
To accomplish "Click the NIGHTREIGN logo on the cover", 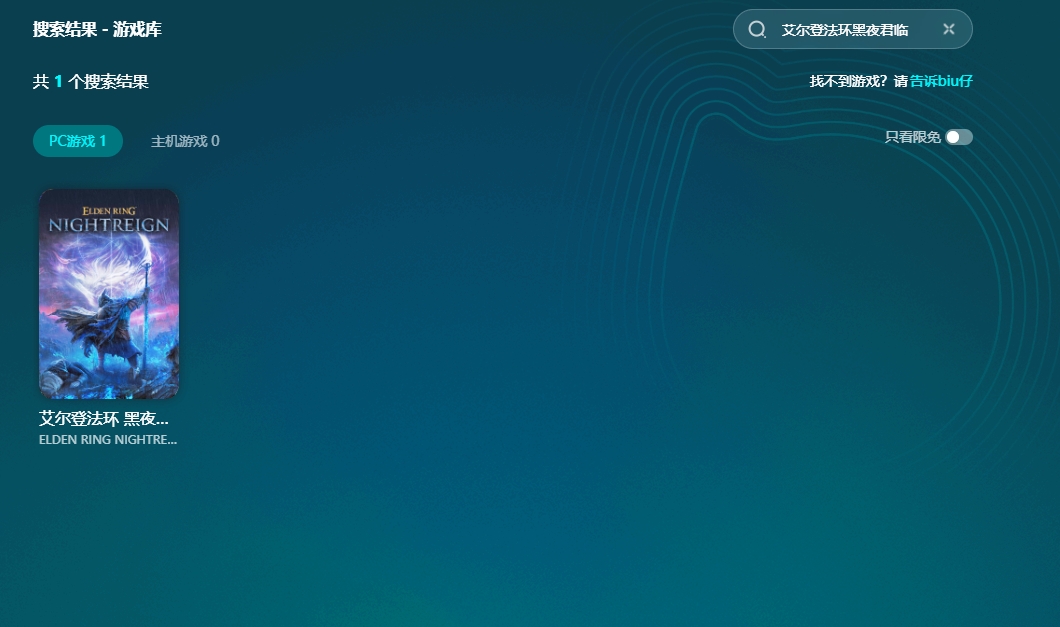I will pyautogui.click(x=109, y=225).
